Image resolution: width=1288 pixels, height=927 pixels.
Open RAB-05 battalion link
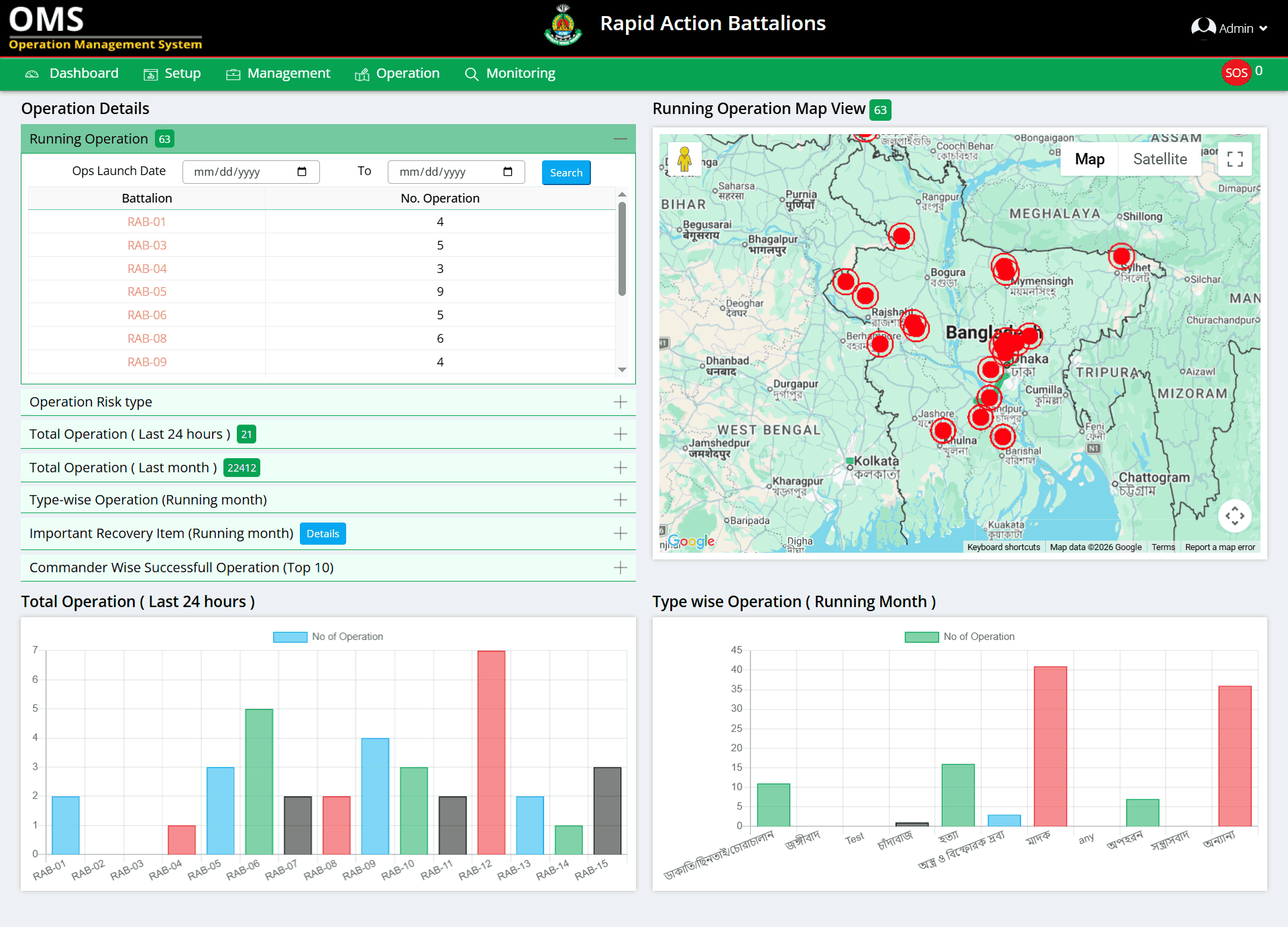[147, 292]
